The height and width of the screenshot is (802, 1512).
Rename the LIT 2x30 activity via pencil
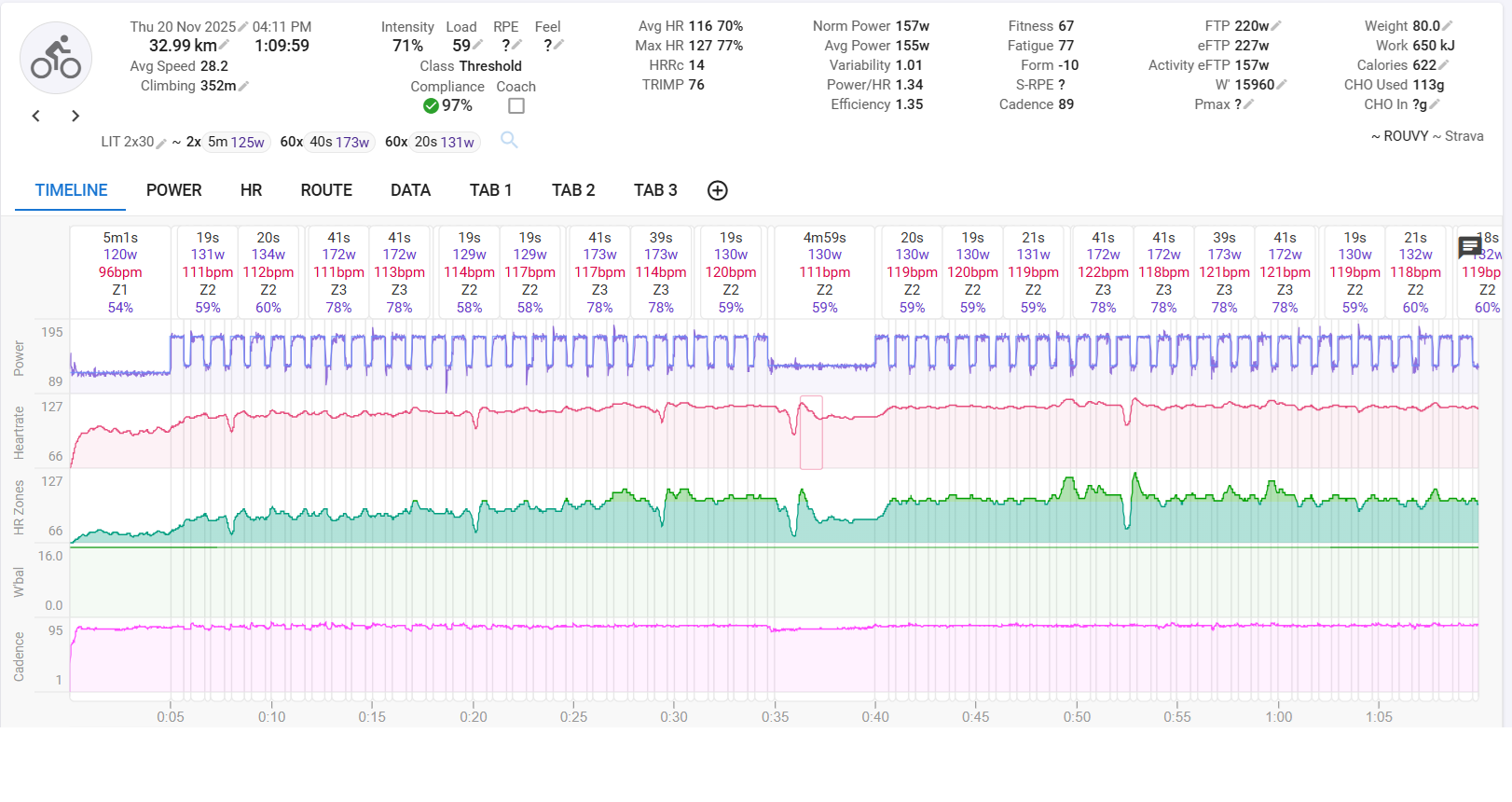pos(161,143)
